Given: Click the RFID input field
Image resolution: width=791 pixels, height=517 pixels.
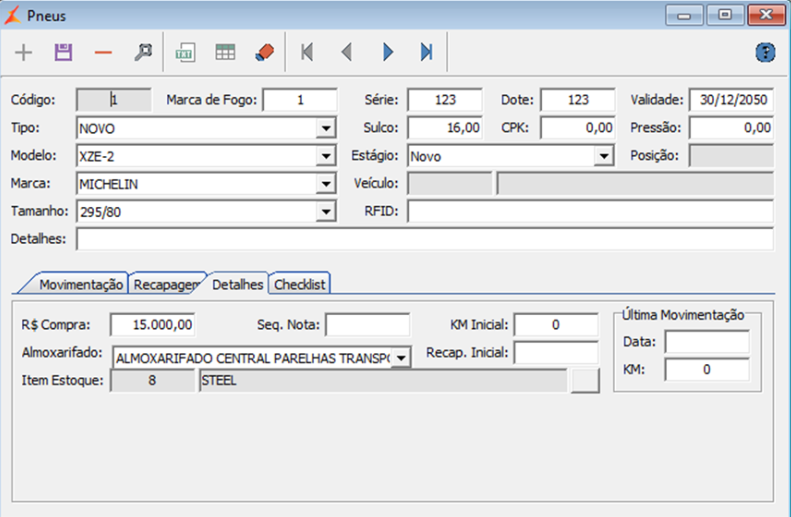Looking at the screenshot, I should tap(589, 212).
